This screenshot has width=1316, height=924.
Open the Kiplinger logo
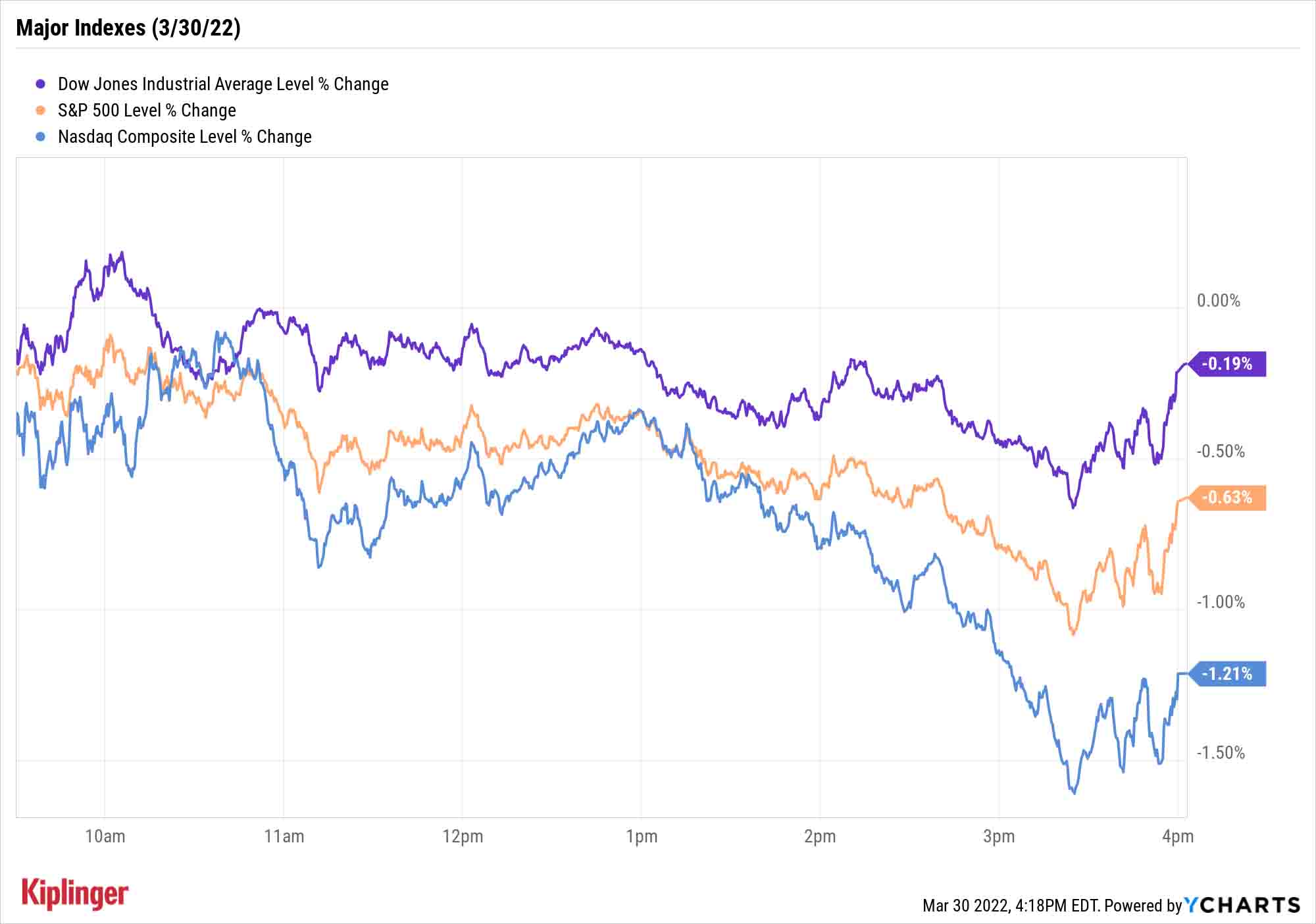pos(75,894)
